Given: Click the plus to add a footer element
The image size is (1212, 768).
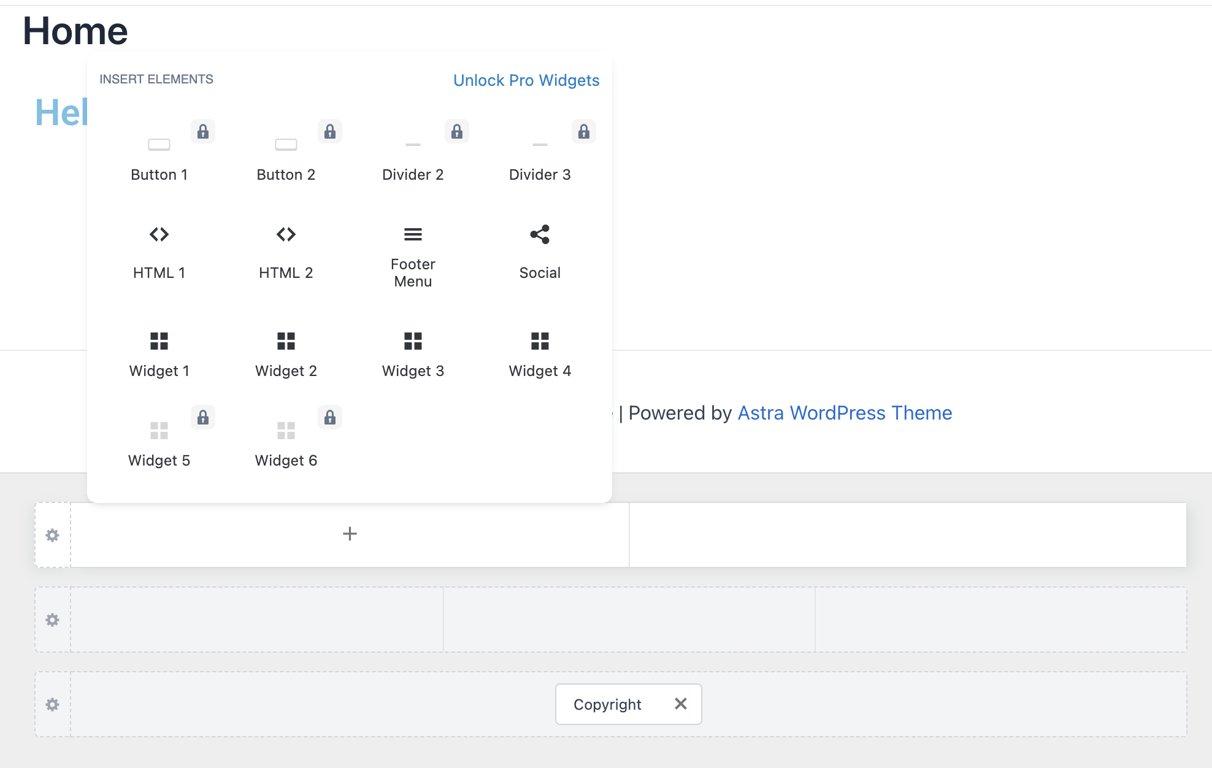Looking at the screenshot, I should [350, 534].
